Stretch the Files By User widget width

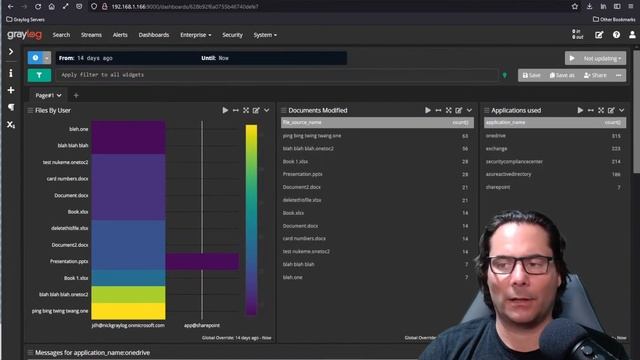[x=236, y=110]
